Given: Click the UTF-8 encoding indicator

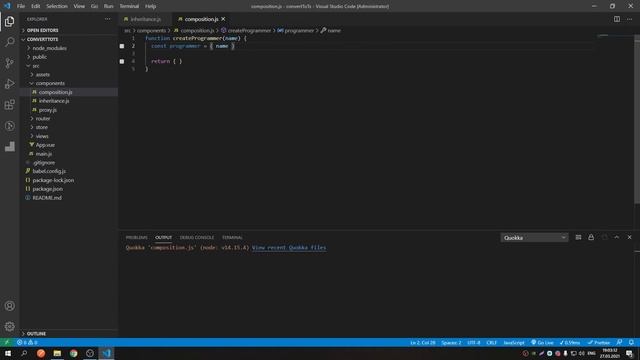Looking at the screenshot, I should tap(473, 342).
